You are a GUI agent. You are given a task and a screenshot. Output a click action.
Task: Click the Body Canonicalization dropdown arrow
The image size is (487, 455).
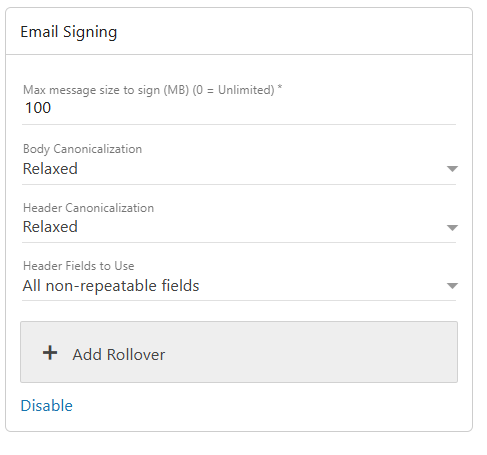click(452, 169)
